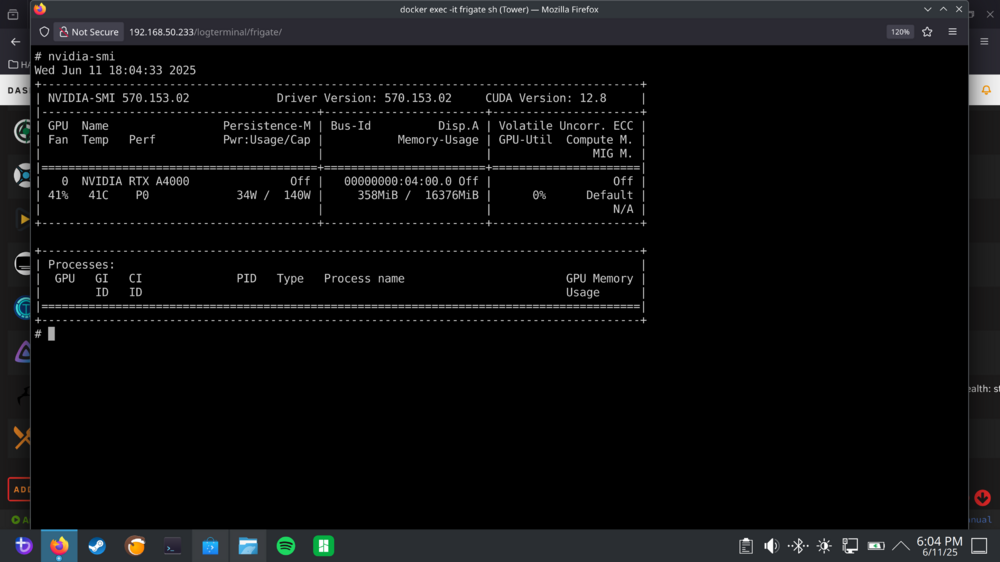Open the Konsole terminal from the taskbar
The width and height of the screenshot is (1000, 562).
[172, 545]
